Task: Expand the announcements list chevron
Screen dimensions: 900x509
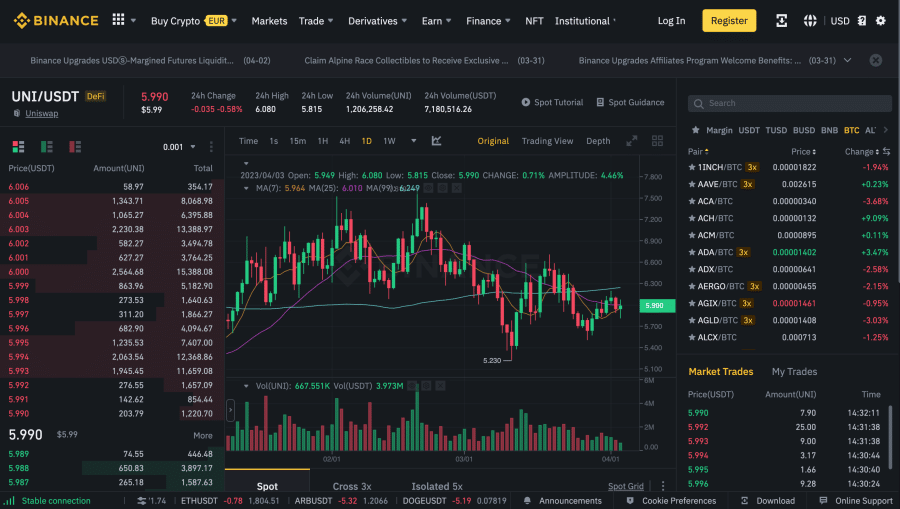Action: 847,60
